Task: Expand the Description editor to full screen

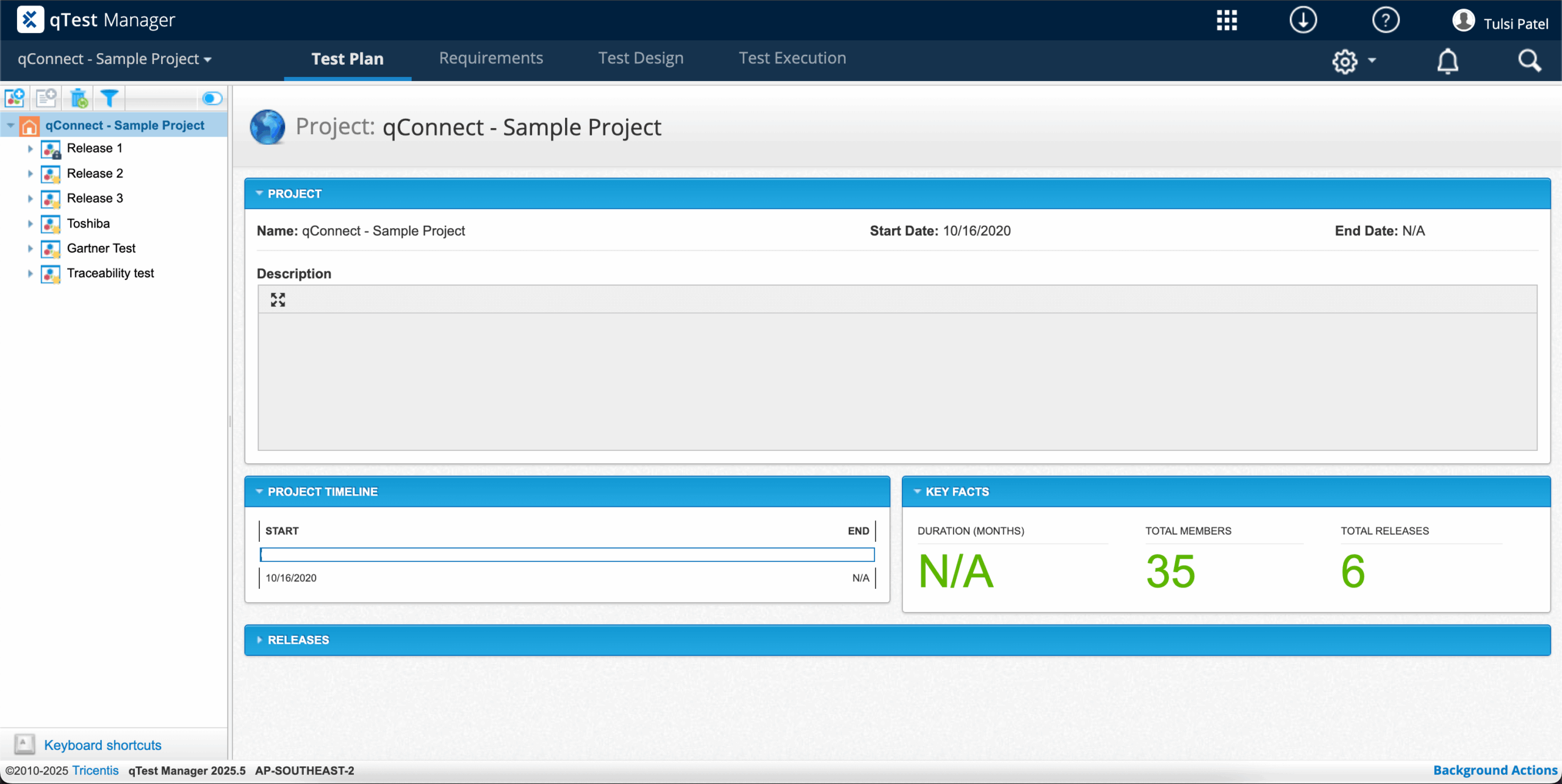Action: tap(278, 300)
